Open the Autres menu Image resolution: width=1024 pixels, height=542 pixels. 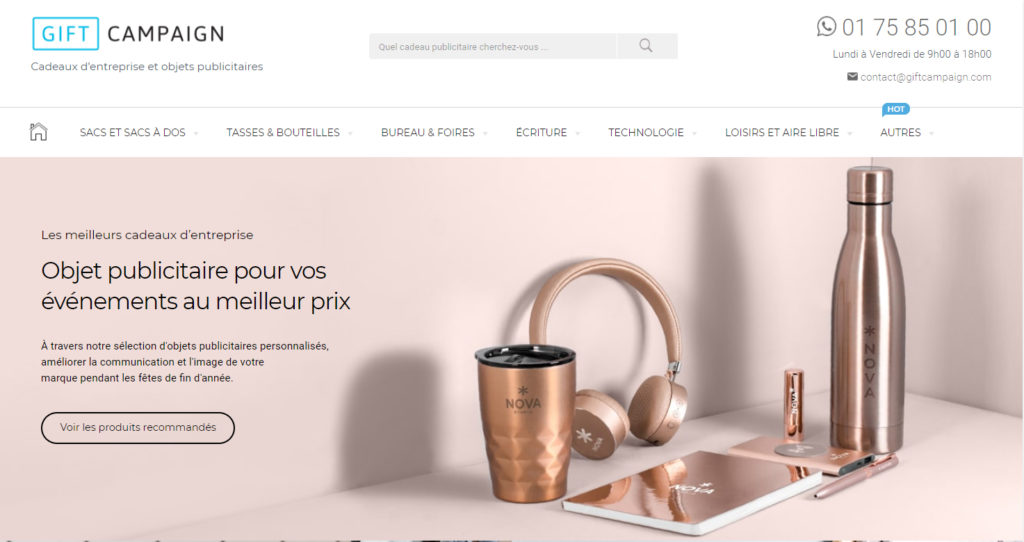tap(900, 132)
